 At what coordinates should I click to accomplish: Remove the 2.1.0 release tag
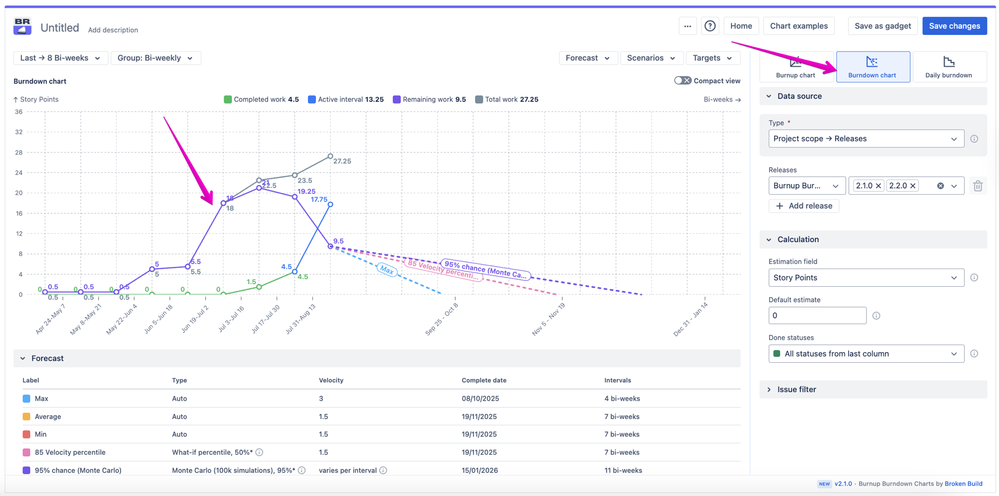(x=878, y=186)
